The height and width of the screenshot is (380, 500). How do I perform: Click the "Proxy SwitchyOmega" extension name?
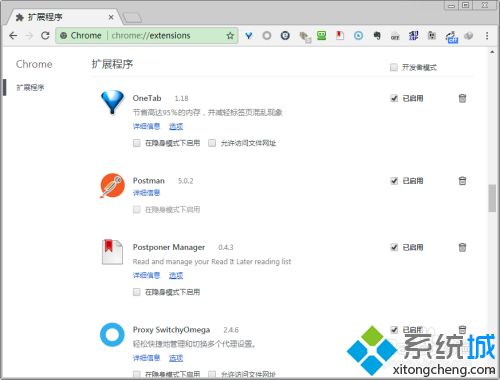171,330
